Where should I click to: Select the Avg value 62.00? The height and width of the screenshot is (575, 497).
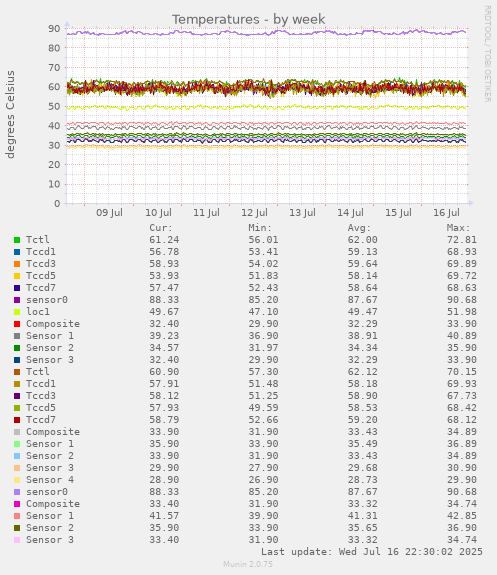362,240
